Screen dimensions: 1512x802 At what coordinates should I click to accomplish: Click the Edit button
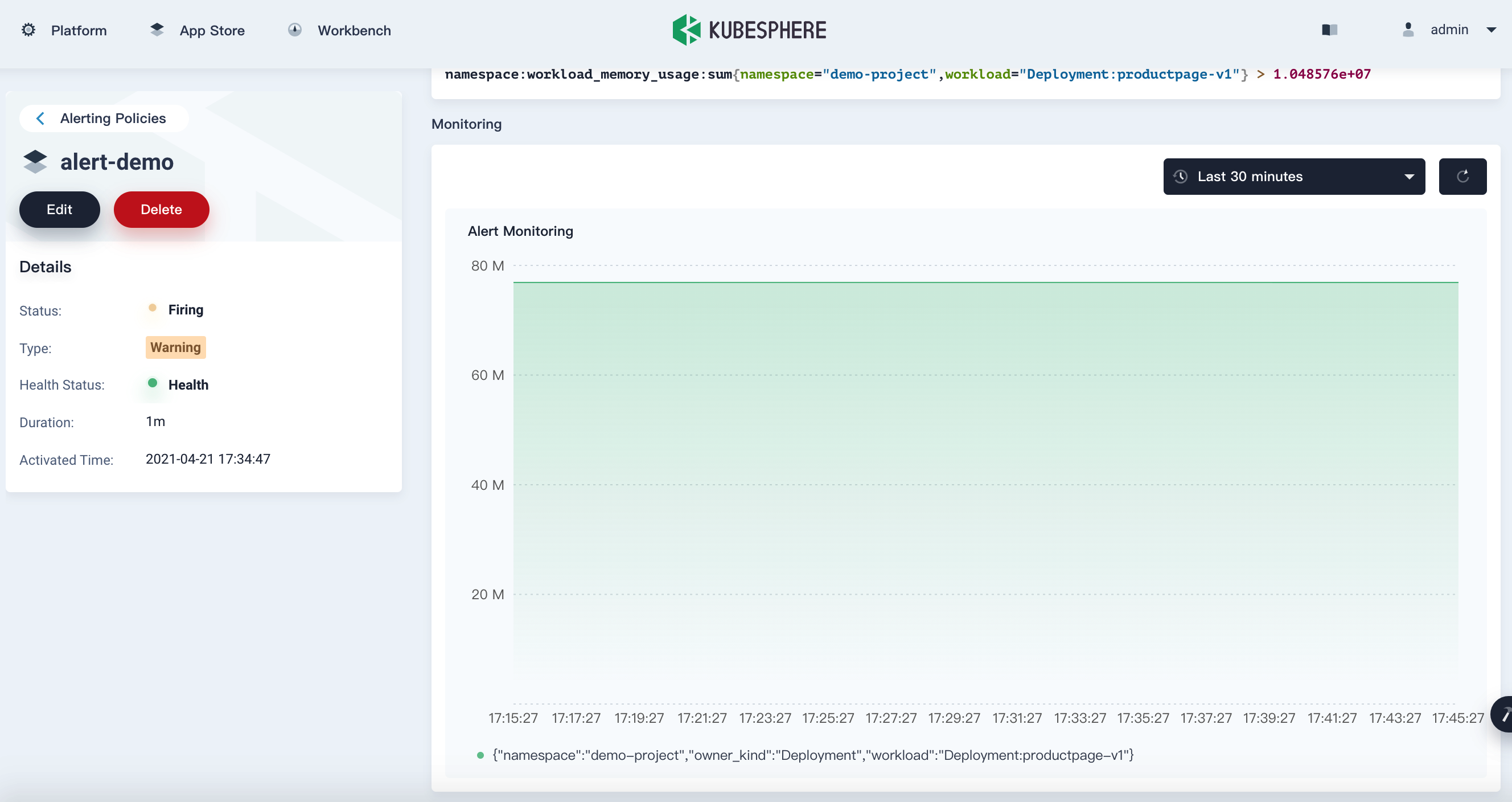59,209
